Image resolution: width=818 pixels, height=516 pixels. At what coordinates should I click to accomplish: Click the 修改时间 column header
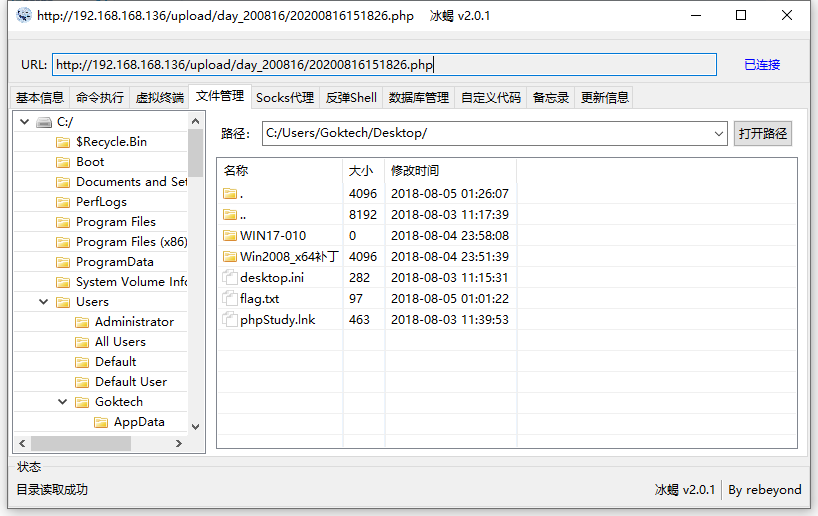click(x=451, y=171)
